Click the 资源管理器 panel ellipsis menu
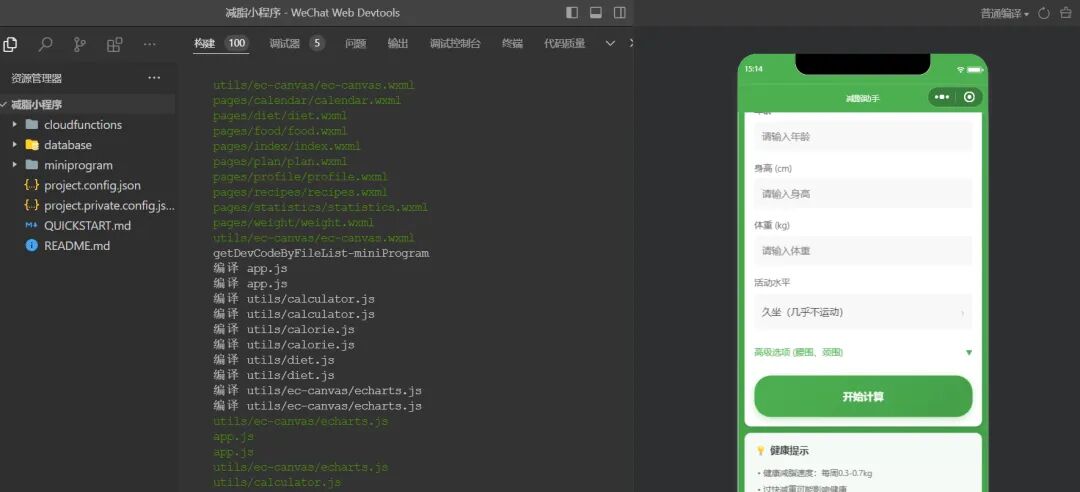The width and height of the screenshot is (1080, 492). pos(154,78)
